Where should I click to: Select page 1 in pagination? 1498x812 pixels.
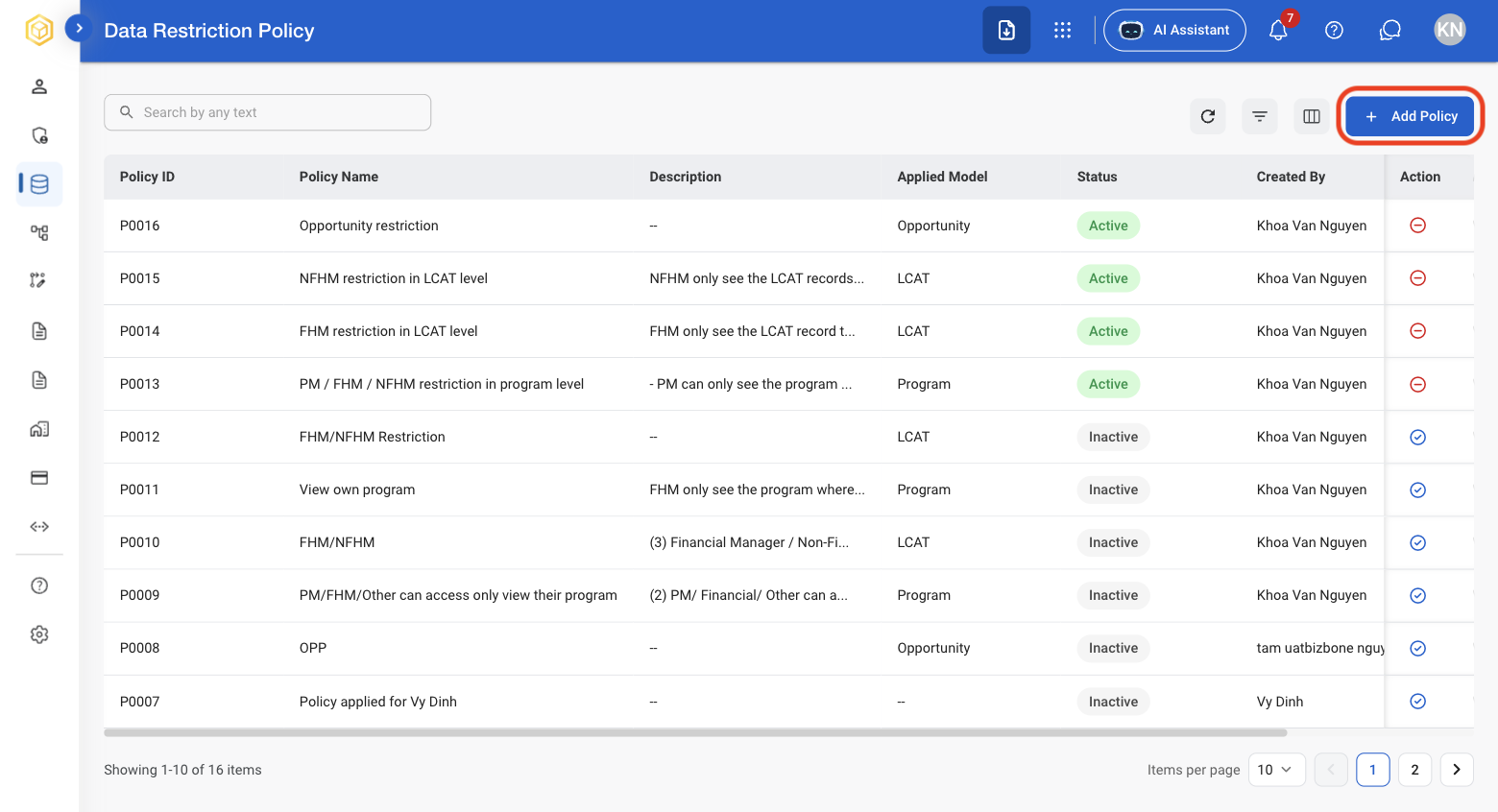pyautogui.click(x=1372, y=770)
